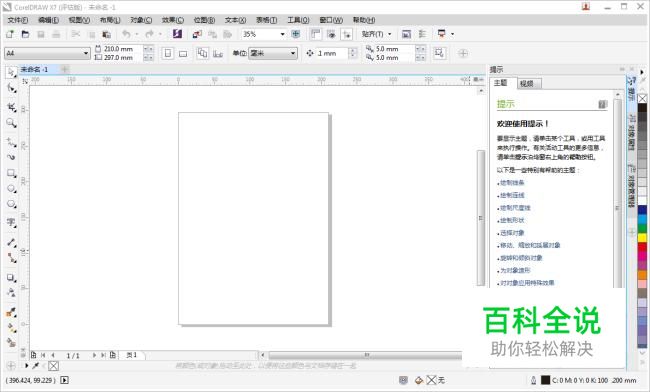The height and width of the screenshot is (392, 650).
Task: Click the Application launcher icon
Action: click(441, 34)
